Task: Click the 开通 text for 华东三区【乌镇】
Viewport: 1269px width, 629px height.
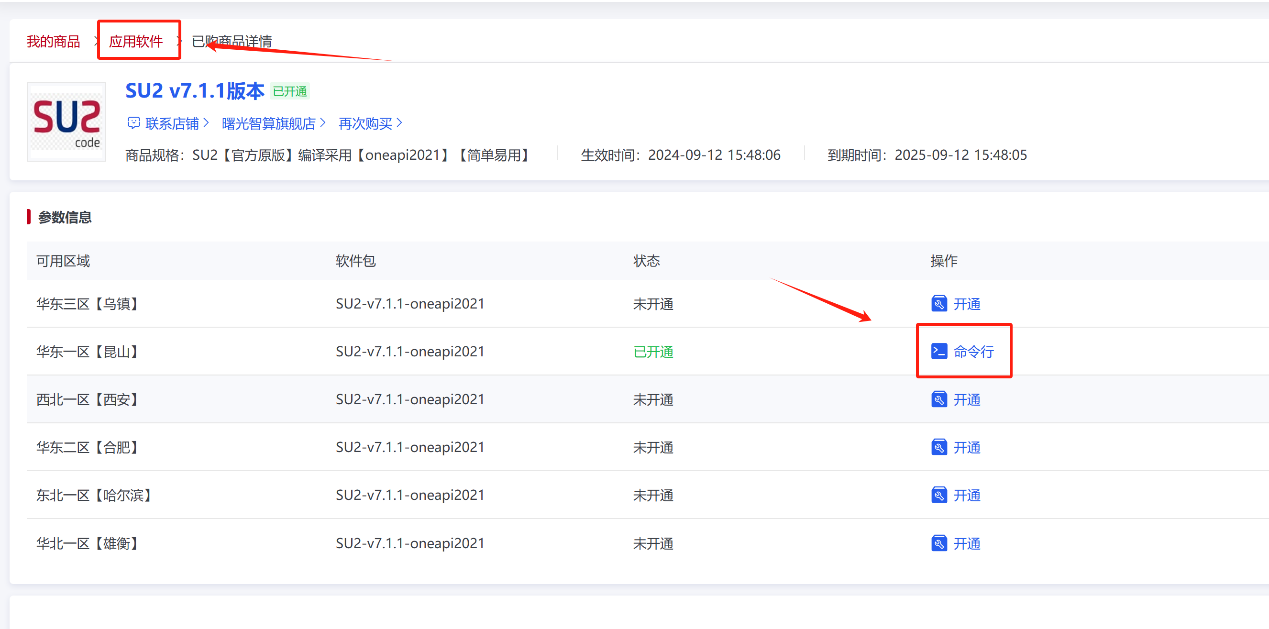Action: tap(967, 304)
